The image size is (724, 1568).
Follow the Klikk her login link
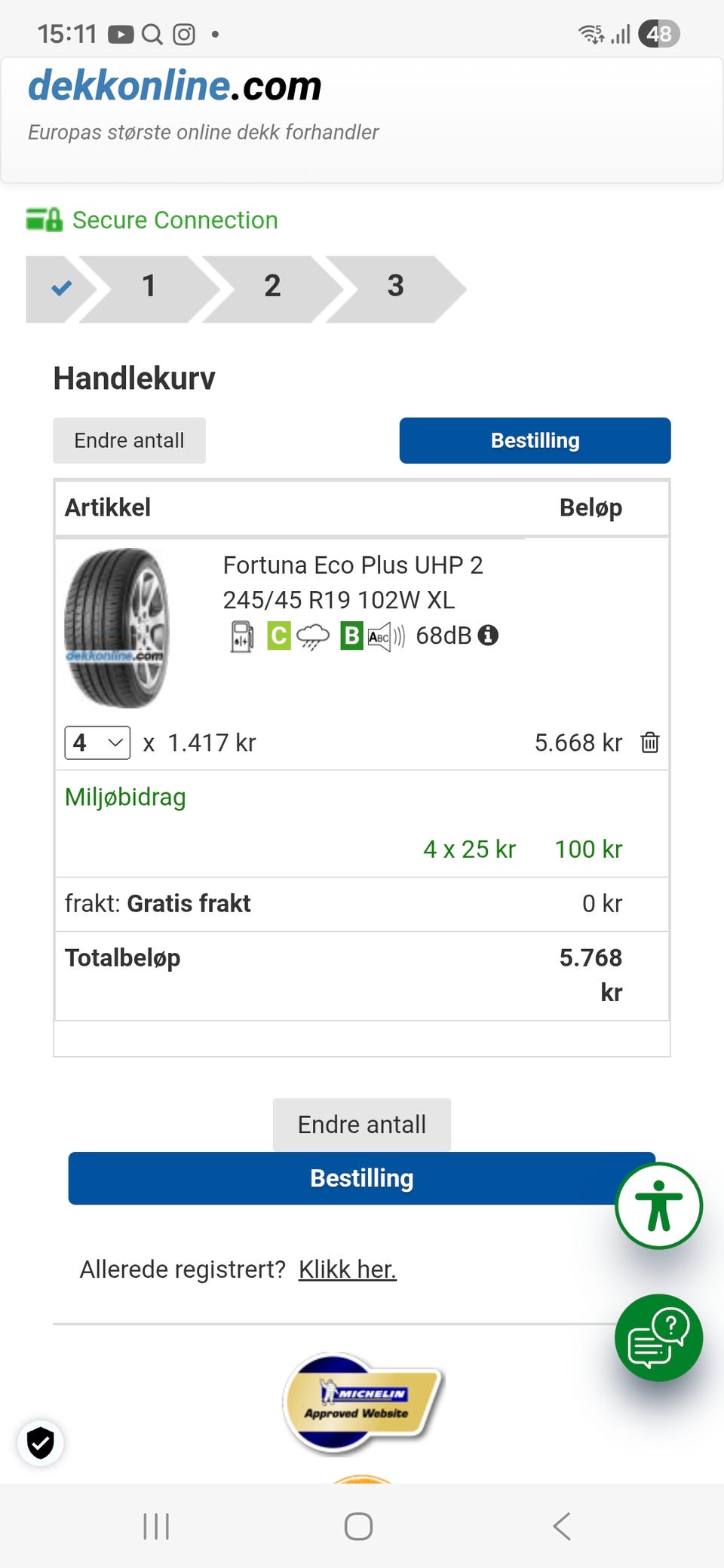(347, 1269)
